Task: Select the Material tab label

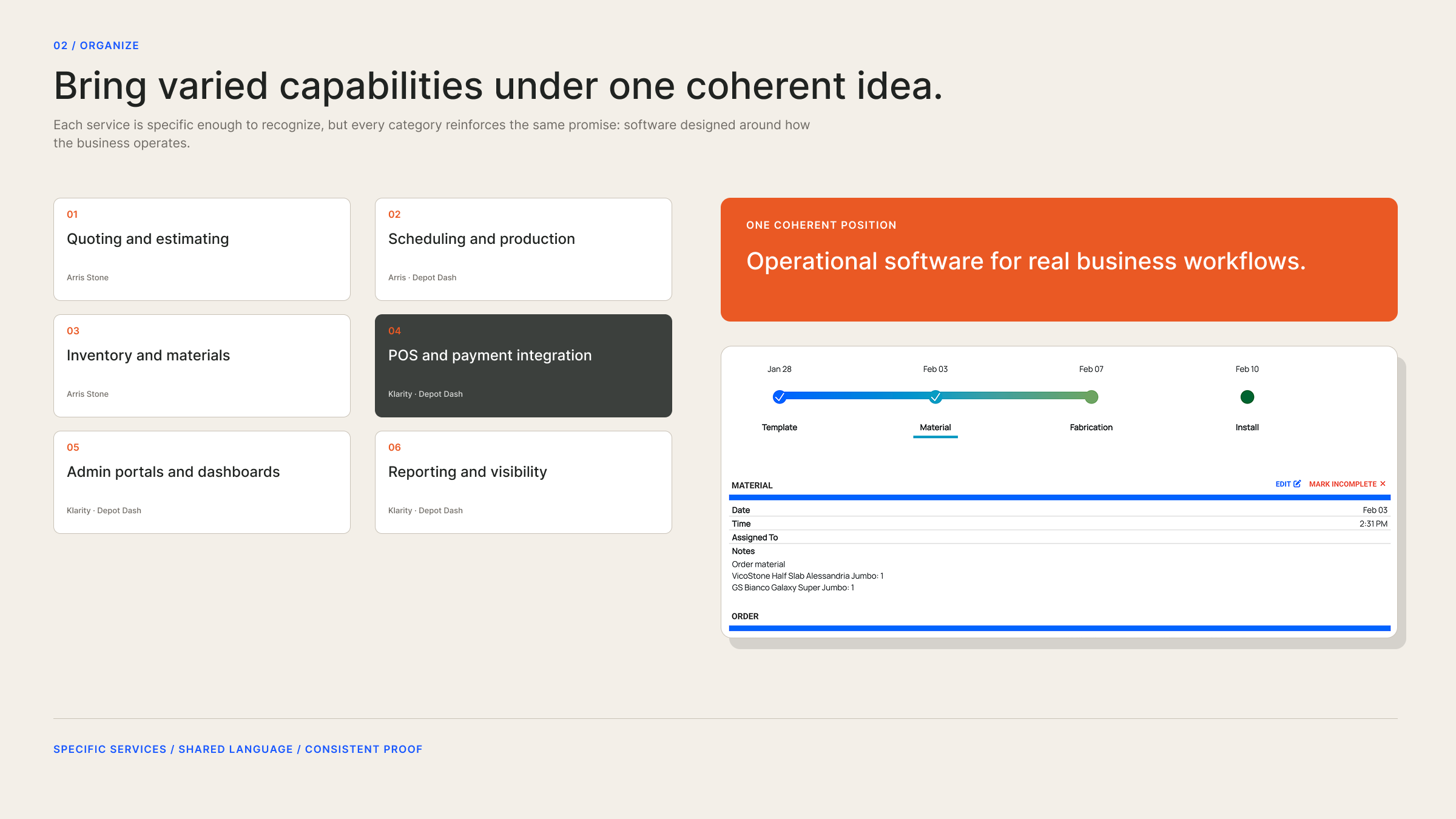Action: 935,427
